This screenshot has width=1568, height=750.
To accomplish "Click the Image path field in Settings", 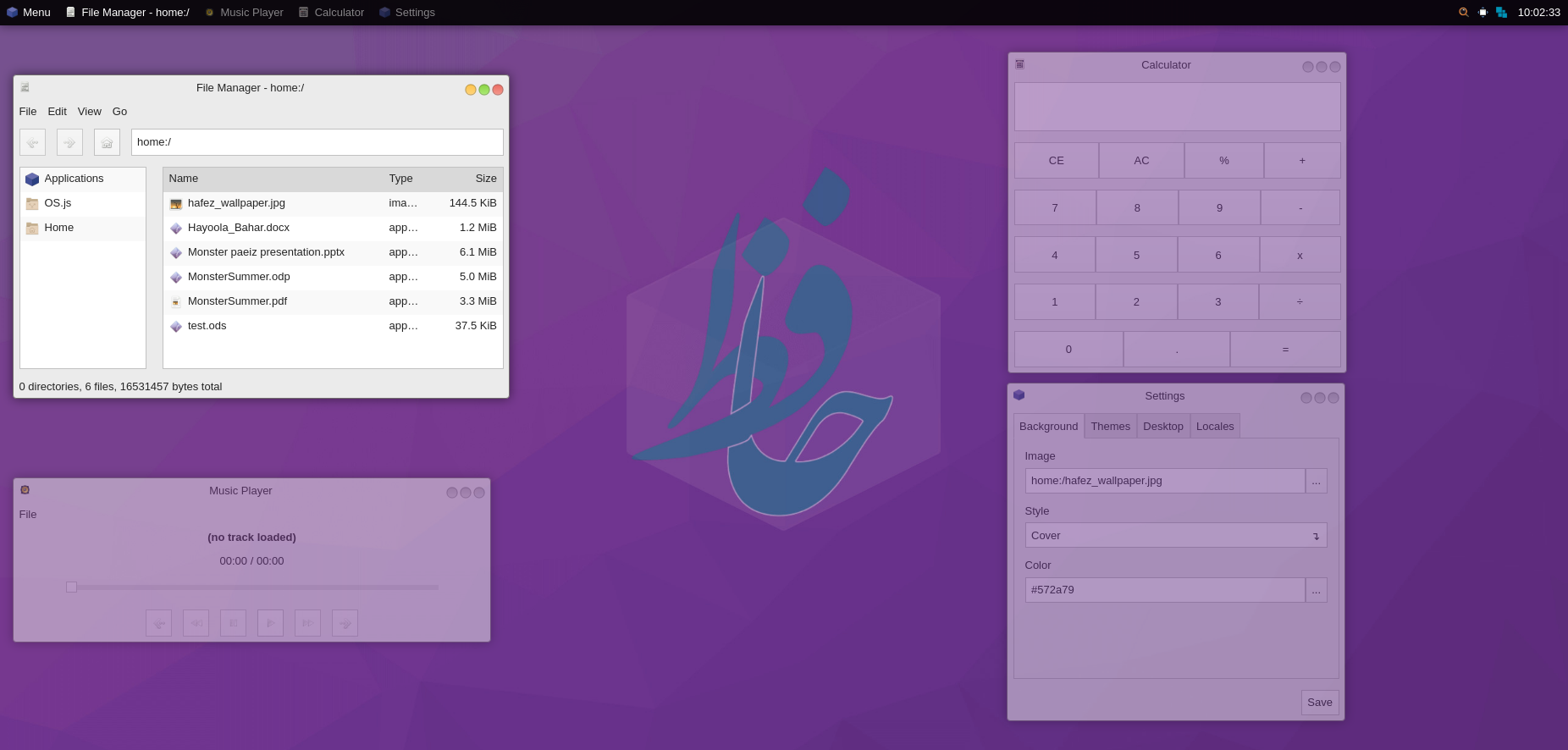I will tap(1165, 481).
